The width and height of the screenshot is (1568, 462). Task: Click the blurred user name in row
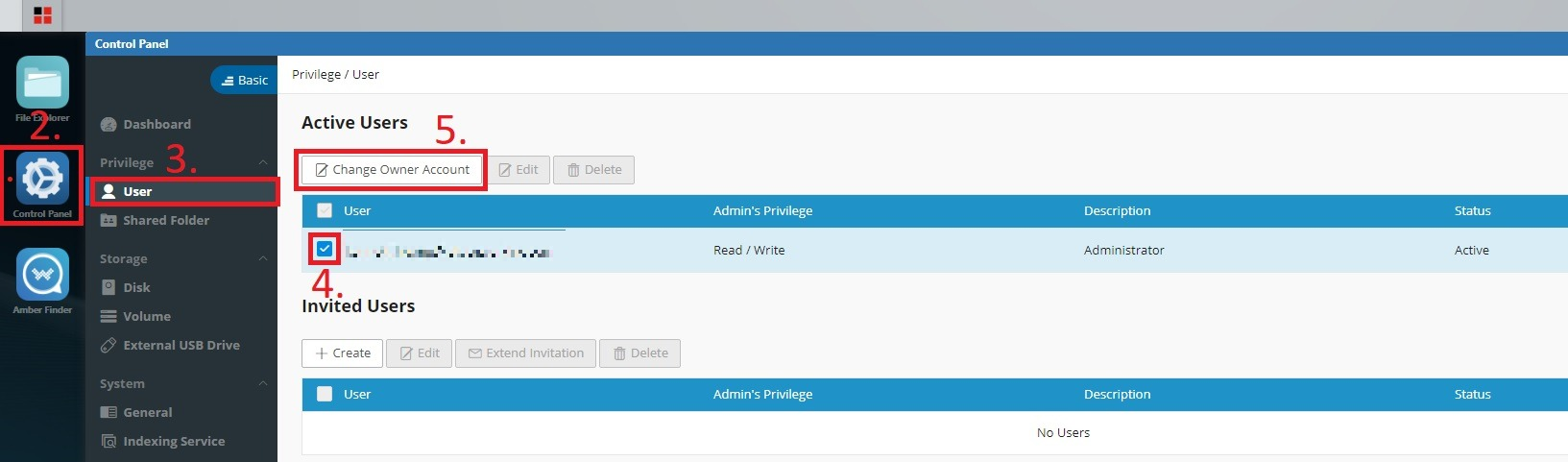pyautogui.click(x=448, y=252)
